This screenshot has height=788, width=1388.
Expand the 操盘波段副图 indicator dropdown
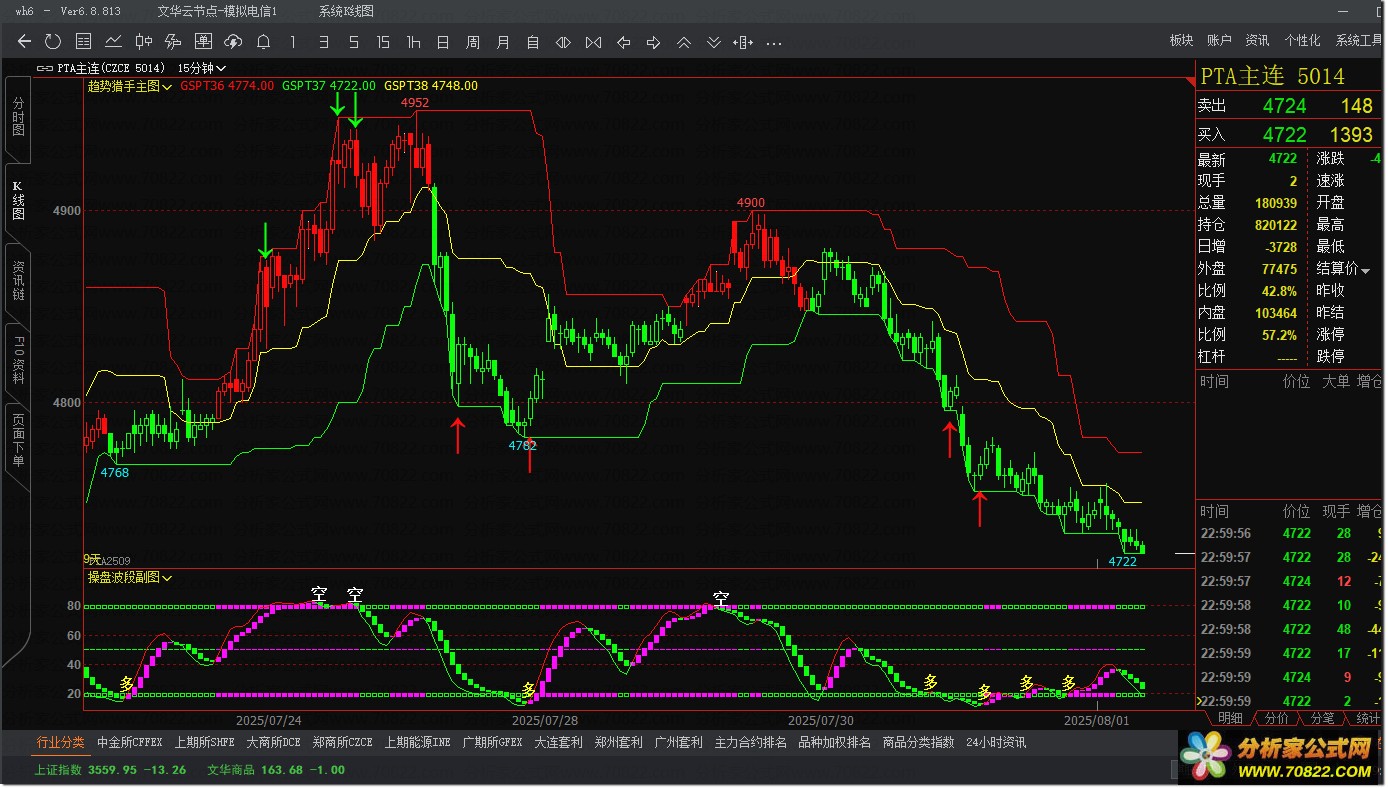[130, 577]
